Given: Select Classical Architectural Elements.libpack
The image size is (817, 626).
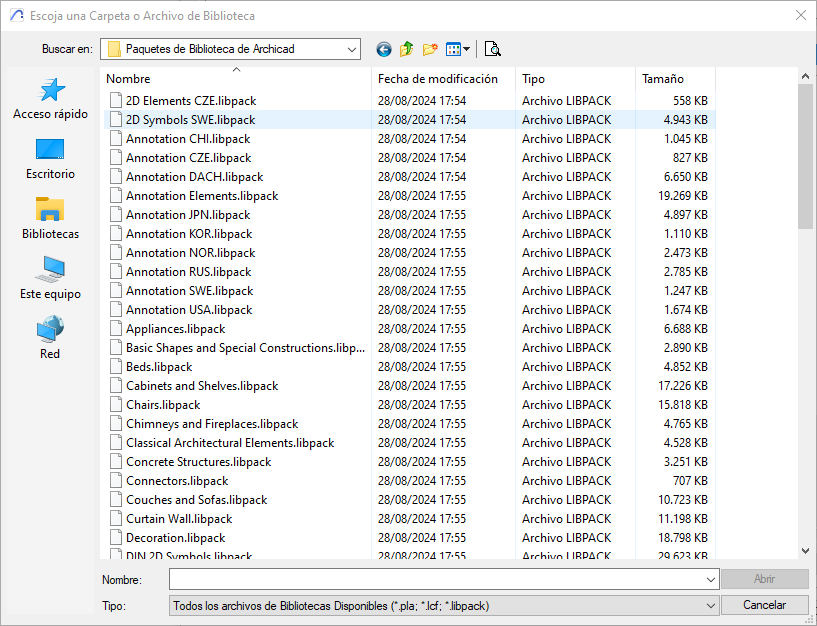Looking at the screenshot, I should click(230, 443).
